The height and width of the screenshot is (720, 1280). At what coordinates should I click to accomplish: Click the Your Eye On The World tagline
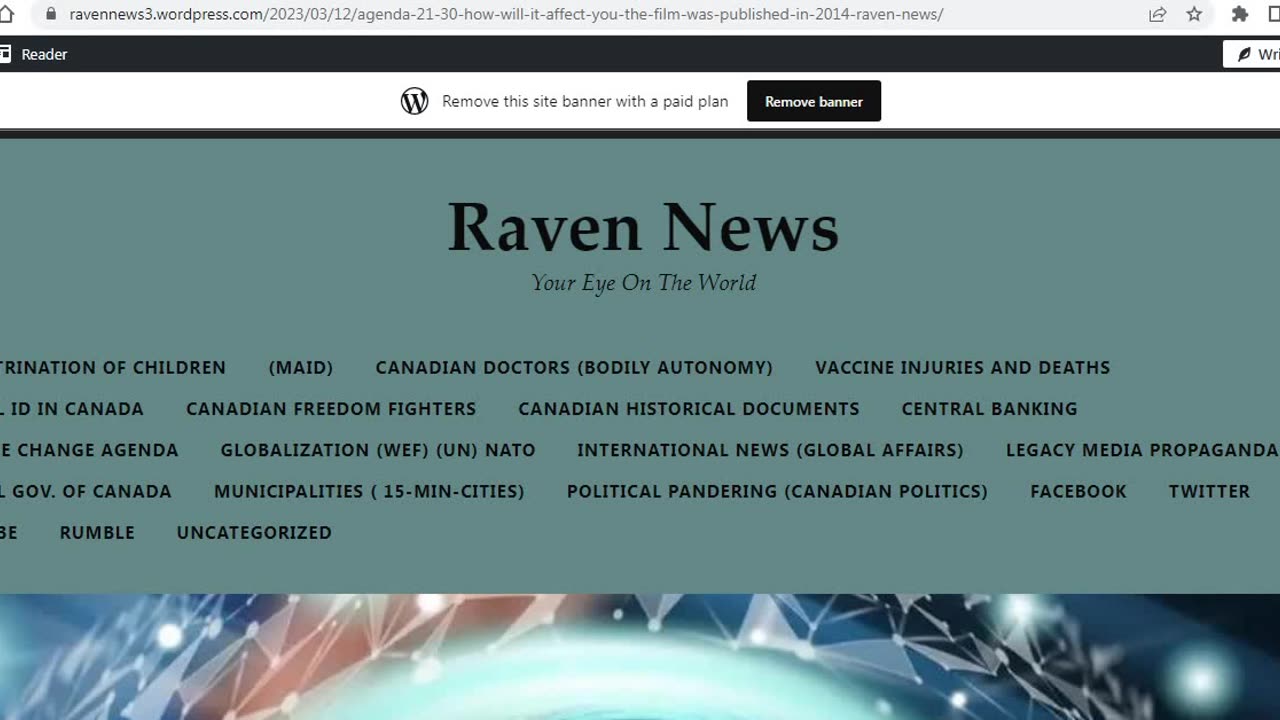643,283
